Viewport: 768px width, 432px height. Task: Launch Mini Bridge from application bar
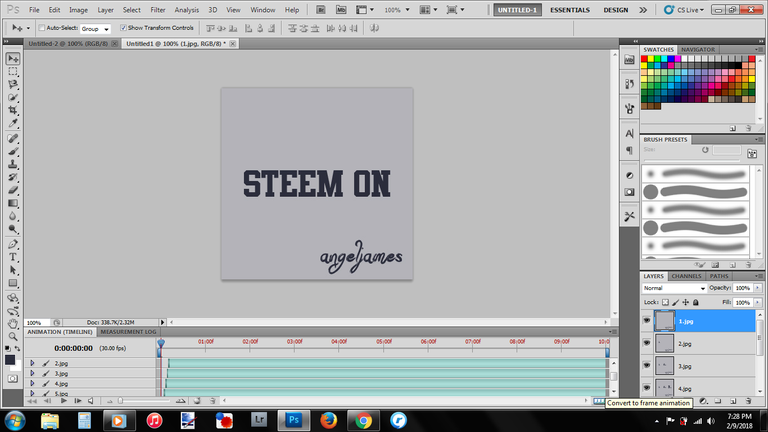pos(341,10)
